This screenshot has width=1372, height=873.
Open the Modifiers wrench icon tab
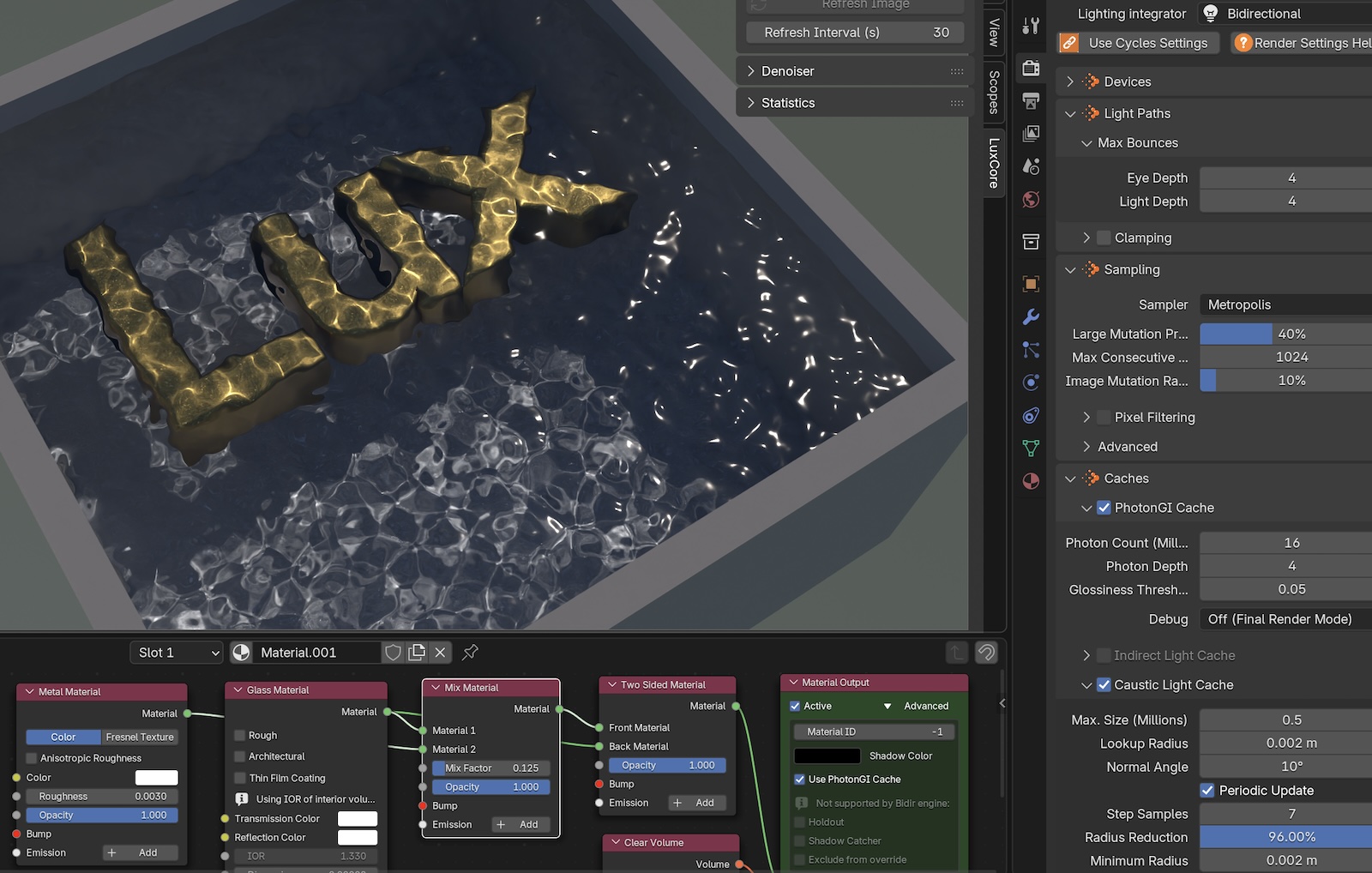[1031, 317]
